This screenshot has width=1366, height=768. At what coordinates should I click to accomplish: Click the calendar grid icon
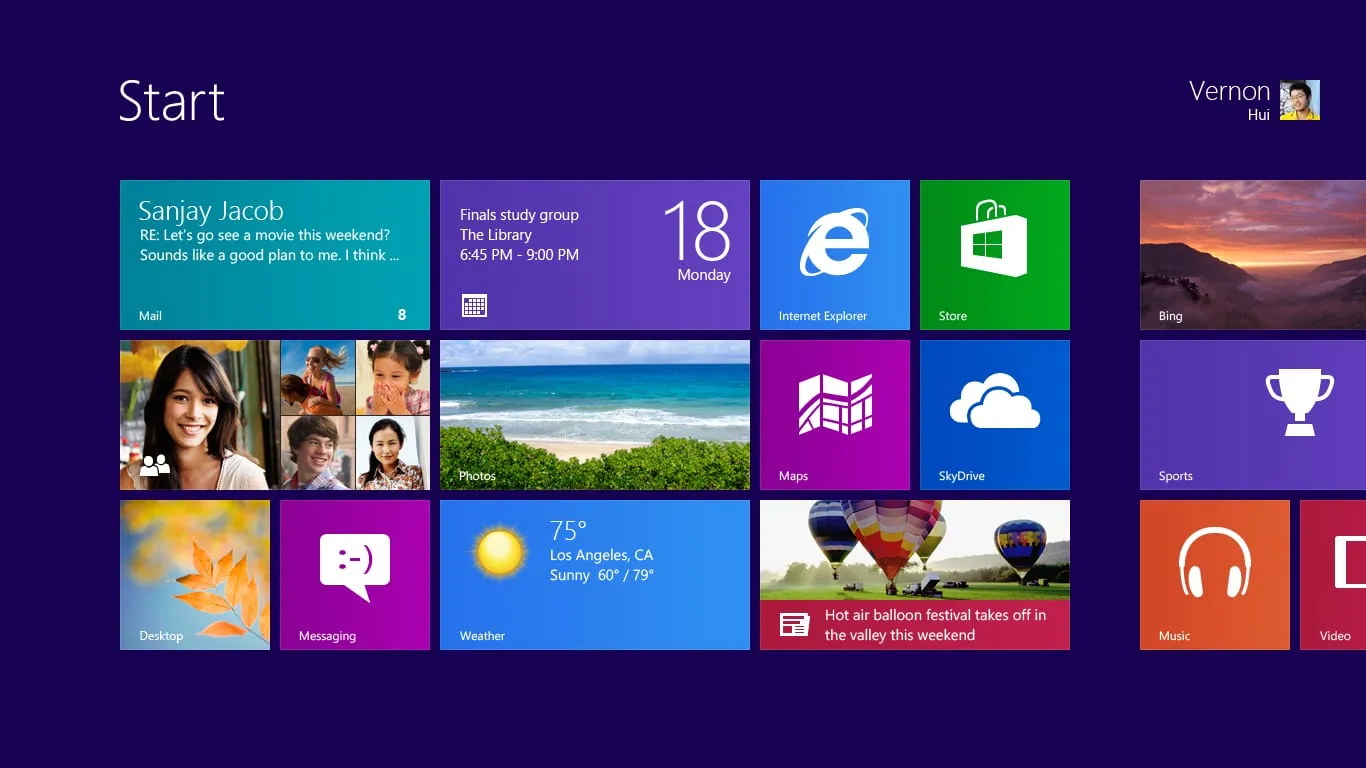pyautogui.click(x=474, y=305)
